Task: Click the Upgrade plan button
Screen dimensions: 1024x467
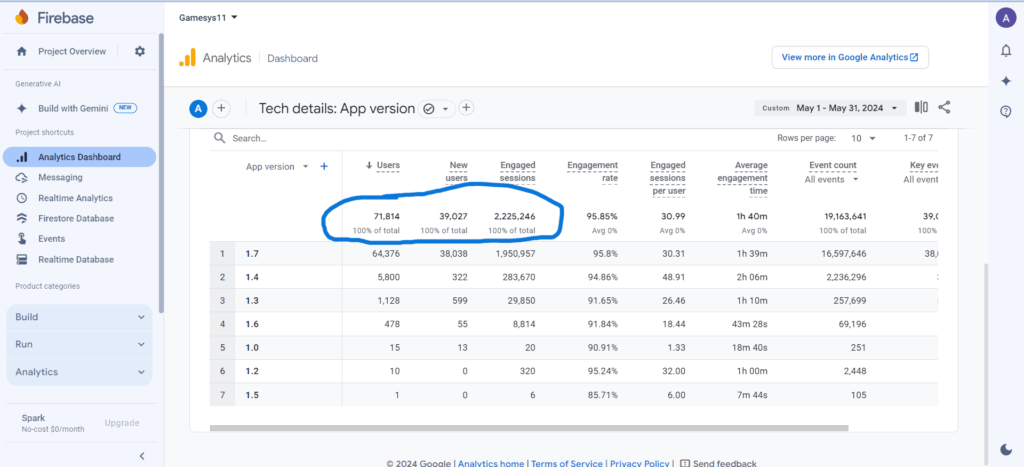Action: click(x=122, y=423)
